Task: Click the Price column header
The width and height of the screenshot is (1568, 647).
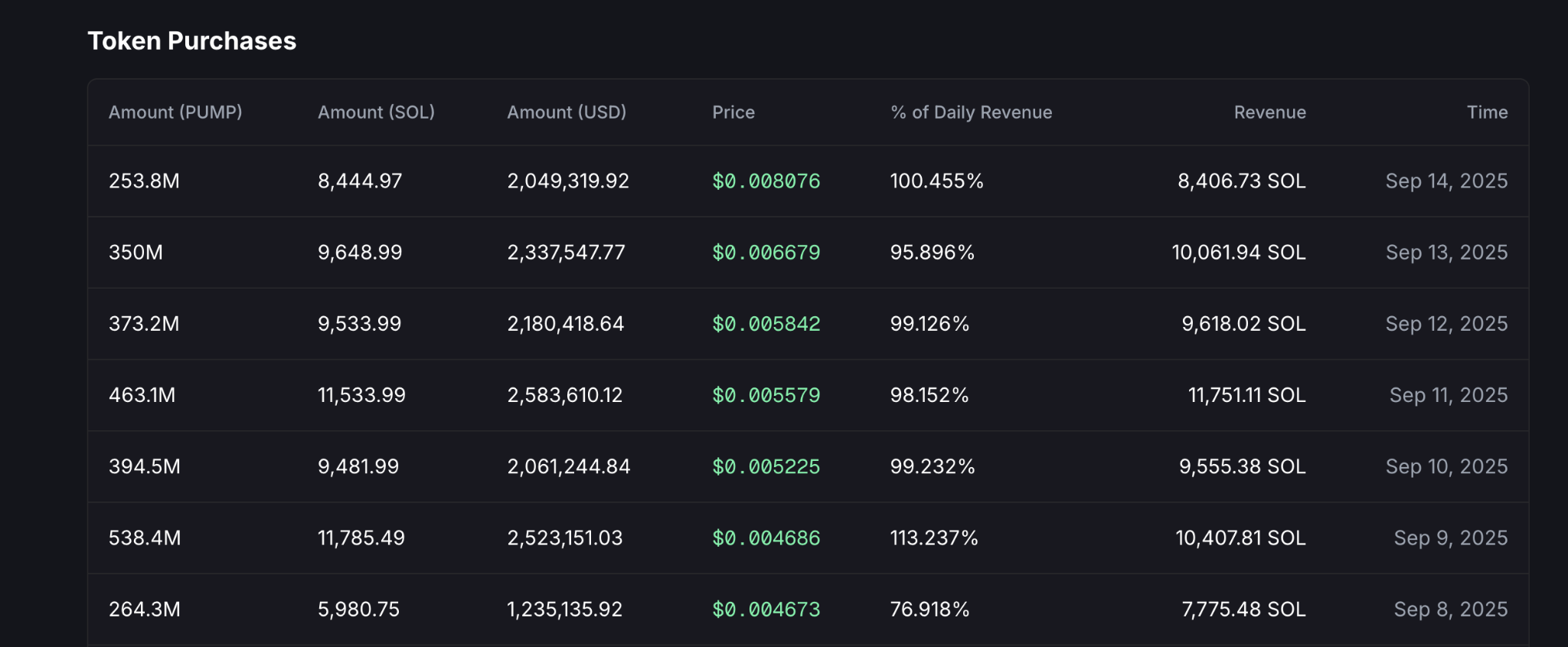Action: pos(733,113)
